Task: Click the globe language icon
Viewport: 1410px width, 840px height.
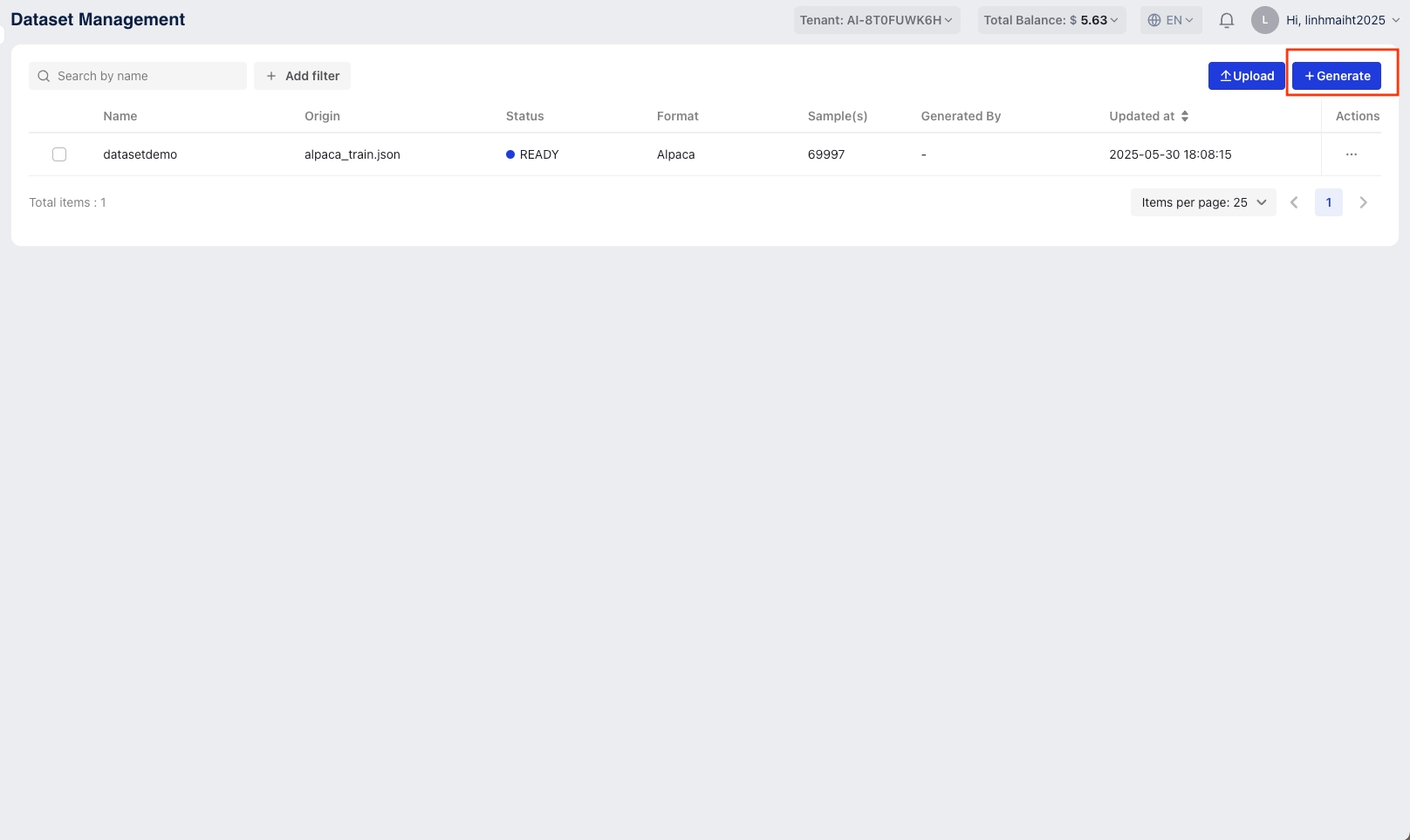Action: (x=1154, y=20)
